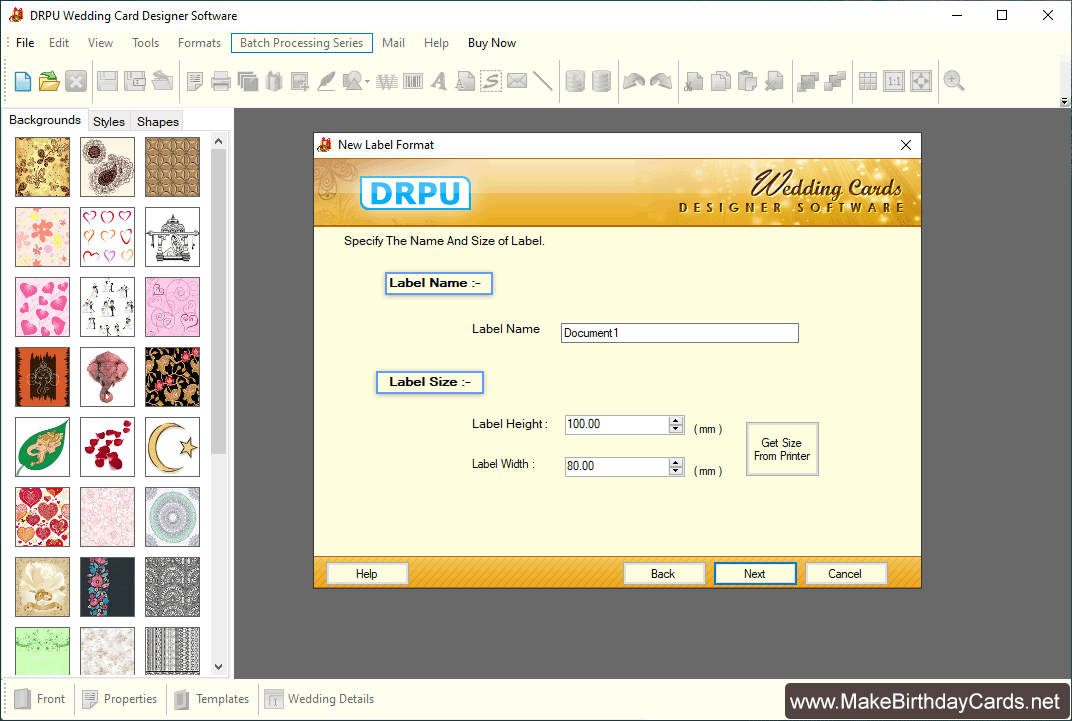Click the Redo arrow icon

click(660, 81)
